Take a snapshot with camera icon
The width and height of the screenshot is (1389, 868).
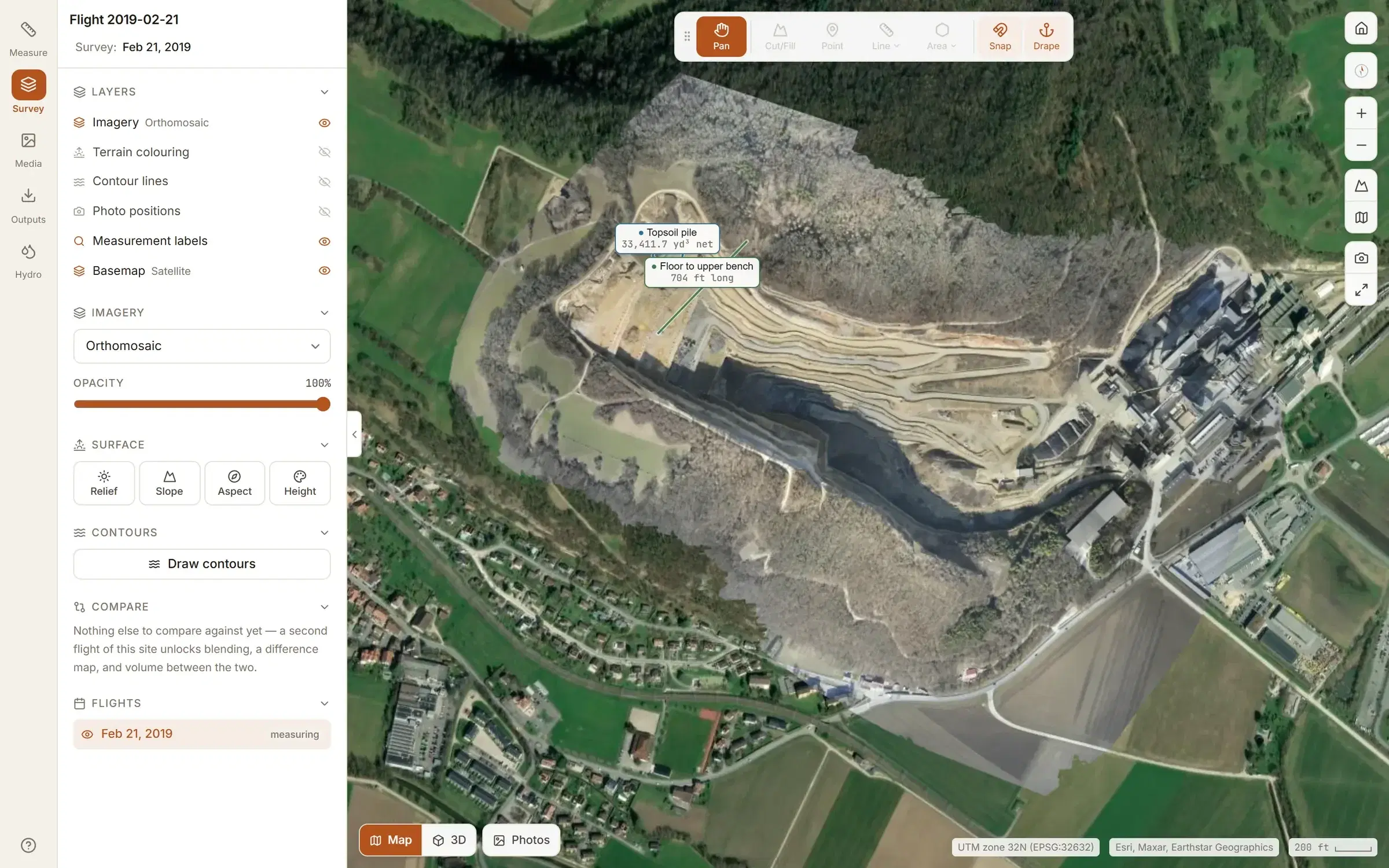click(x=1361, y=258)
